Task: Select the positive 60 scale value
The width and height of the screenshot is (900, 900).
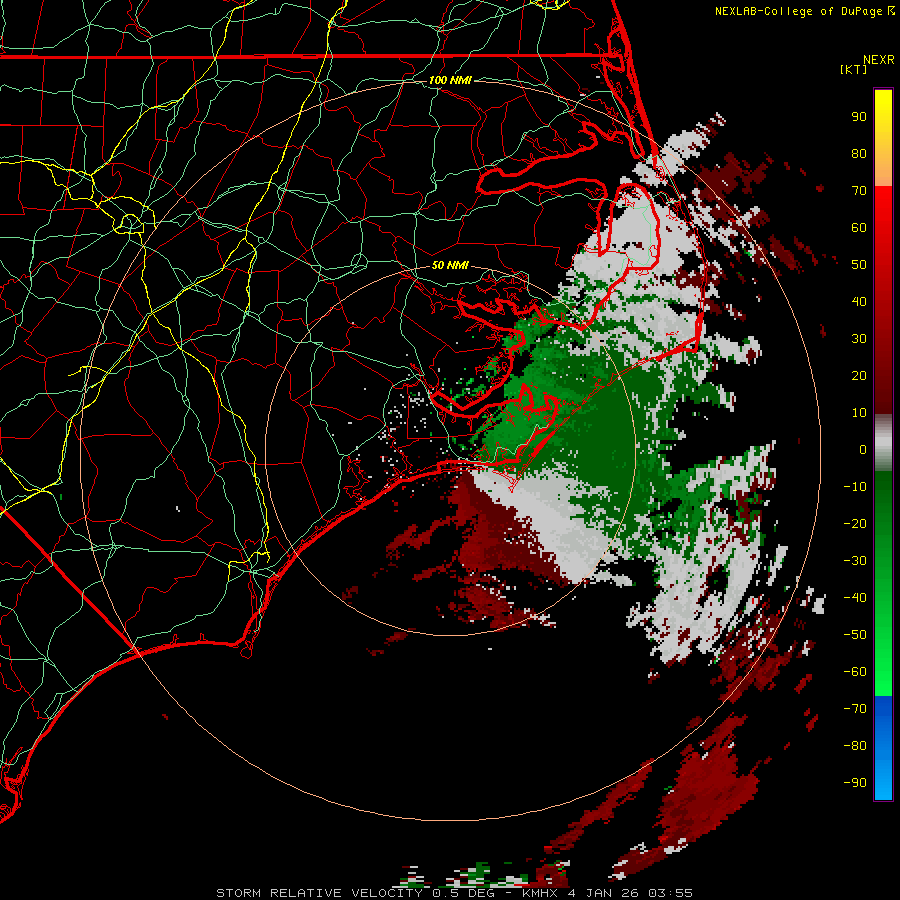Action: point(859,227)
